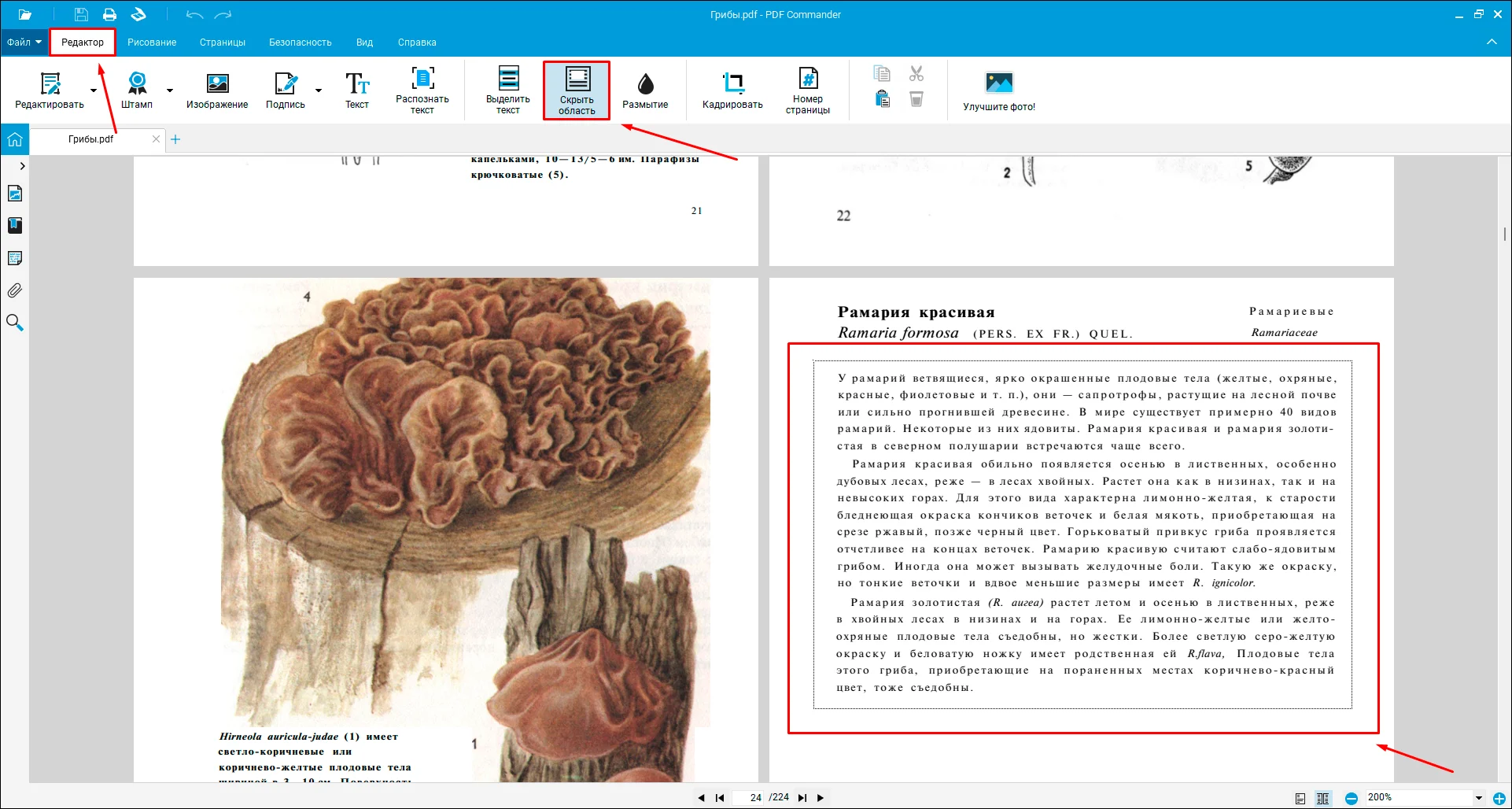Jump to the first page
This screenshot has height=809, width=1512.
coord(720,797)
